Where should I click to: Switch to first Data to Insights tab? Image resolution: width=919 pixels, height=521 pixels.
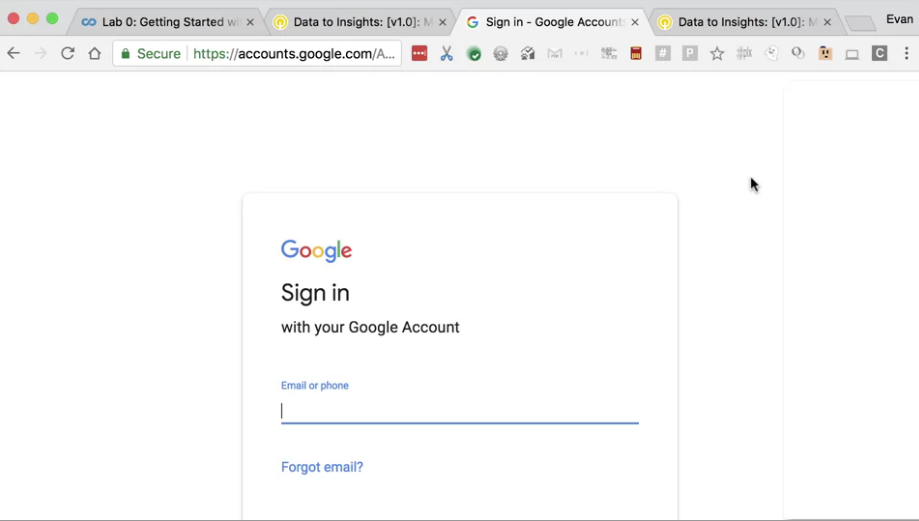[x=360, y=22]
